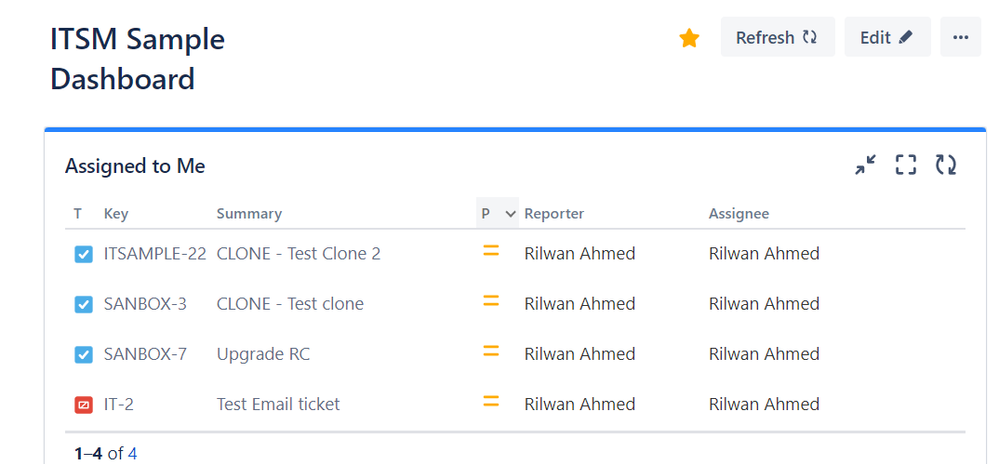Sort by the Summary column header
Image resolution: width=999 pixels, height=464 pixels.
[x=249, y=214]
